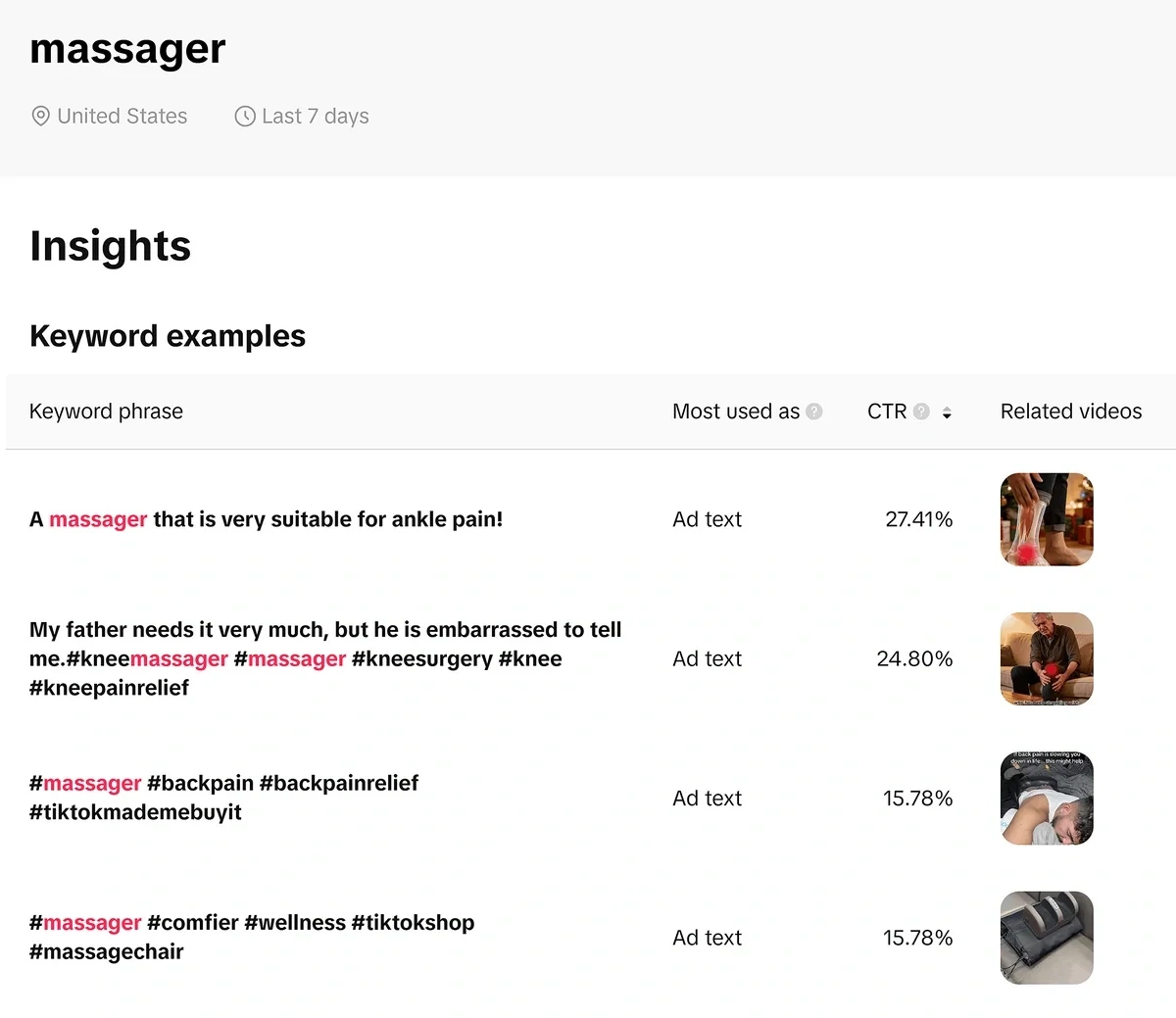Viewport: 1176px width, 1018px height.
Task: Click the #massager hashtag link
Action: (x=85, y=783)
